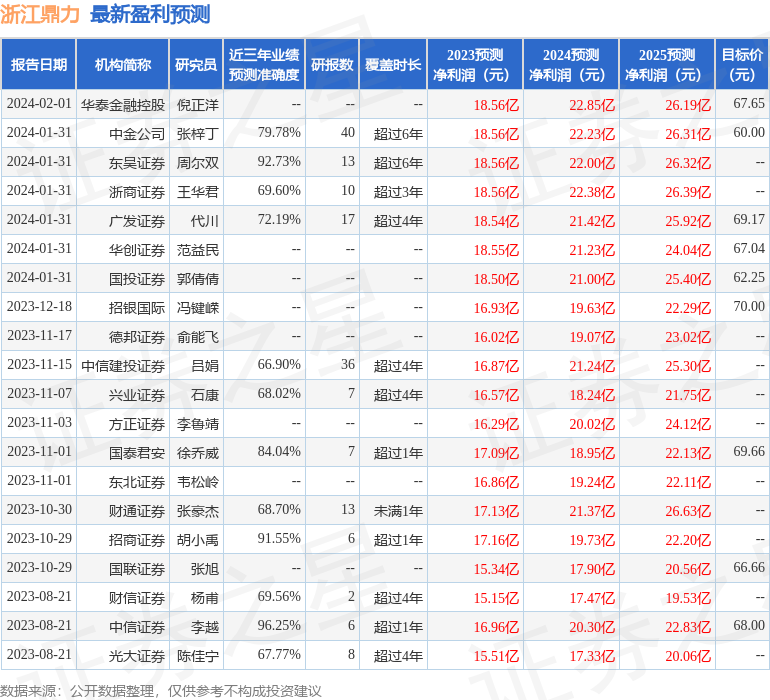Select the 研报数 column header
This screenshot has height=700, width=770.
pos(332,64)
